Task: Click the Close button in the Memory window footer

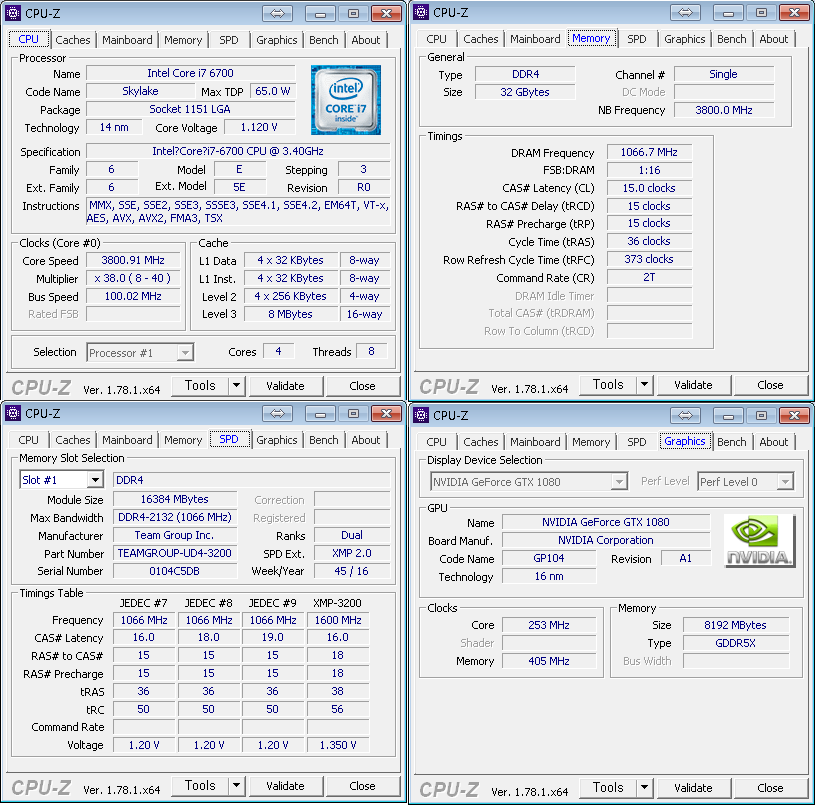Action: point(770,385)
